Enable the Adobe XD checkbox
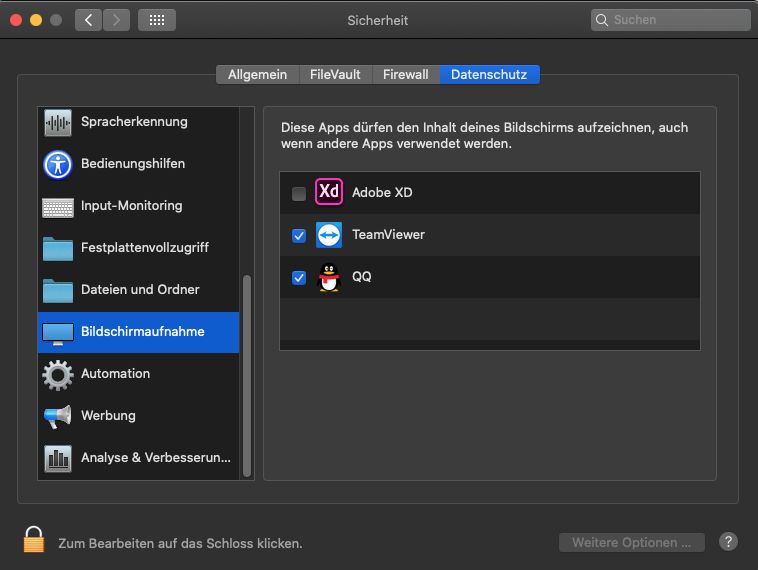The width and height of the screenshot is (758, 570). (299, 194)
